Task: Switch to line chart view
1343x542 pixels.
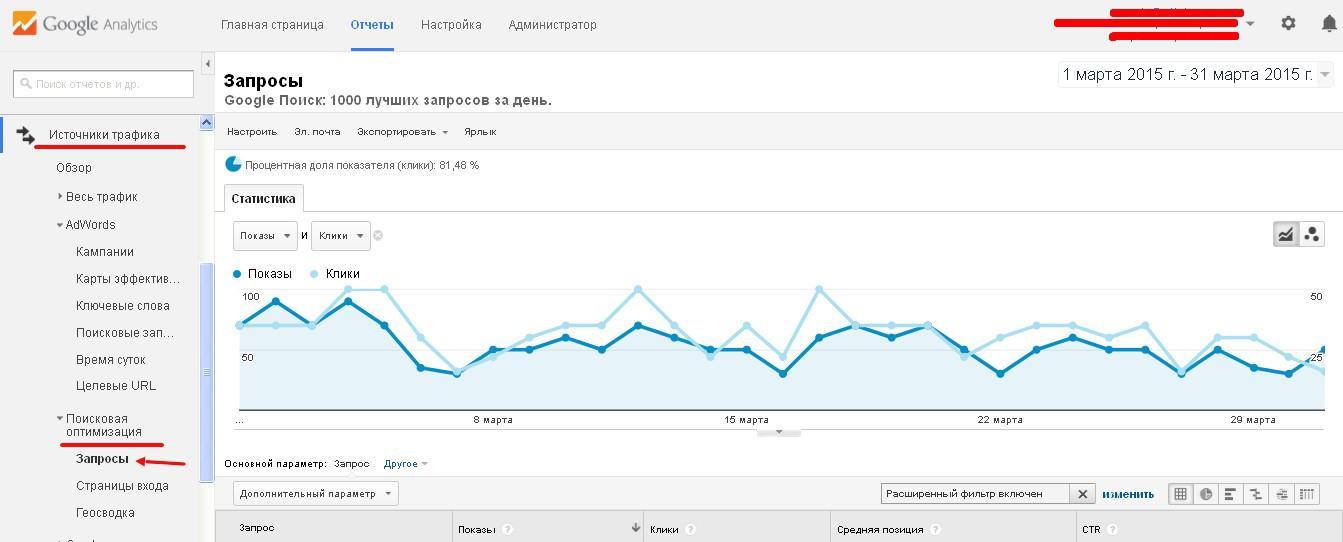Action: 1286,234
